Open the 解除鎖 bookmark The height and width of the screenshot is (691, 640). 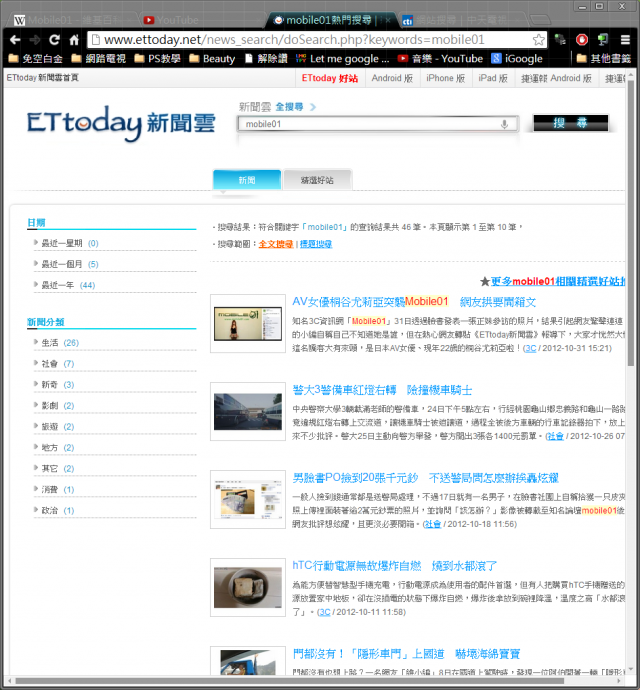[266, 59]
